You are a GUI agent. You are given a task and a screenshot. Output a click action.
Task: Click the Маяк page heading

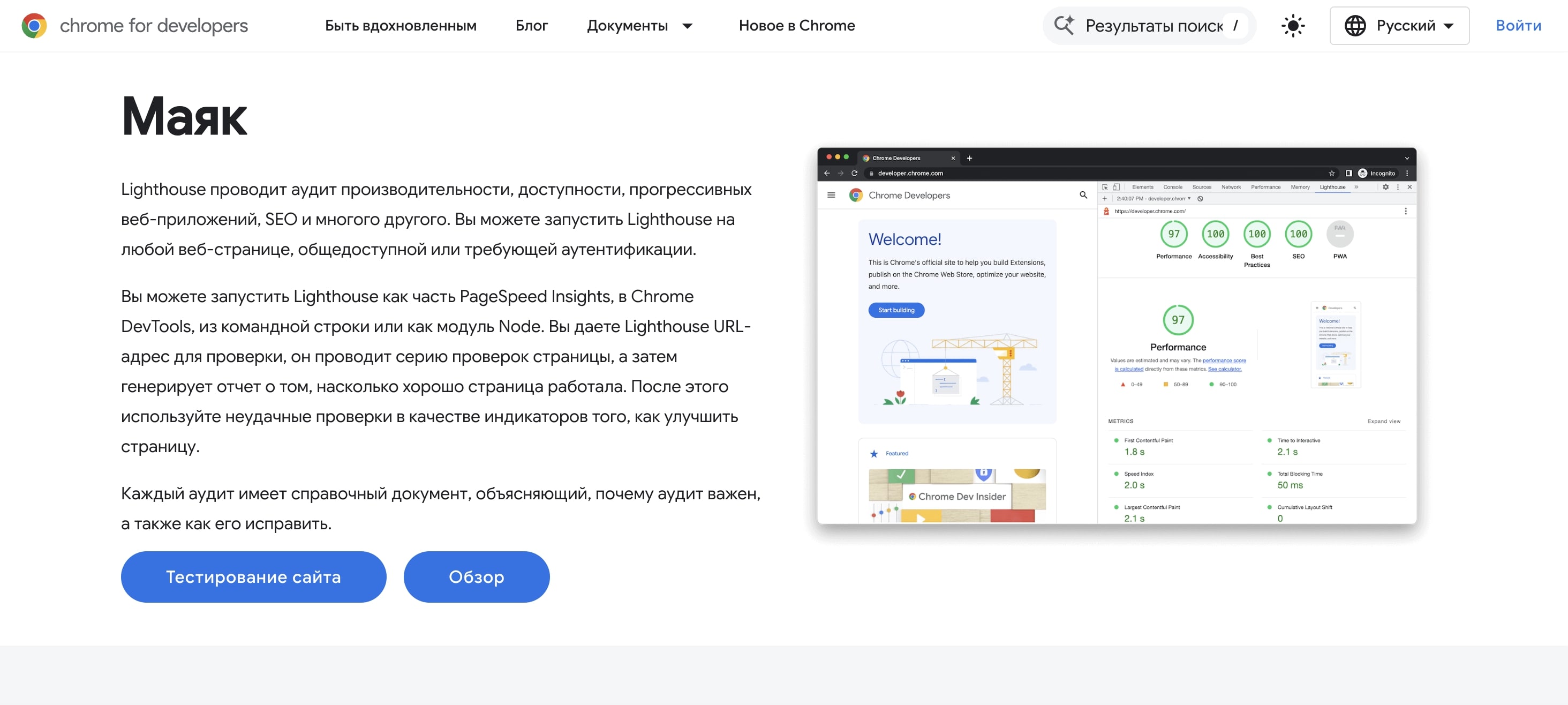point(184,116)
